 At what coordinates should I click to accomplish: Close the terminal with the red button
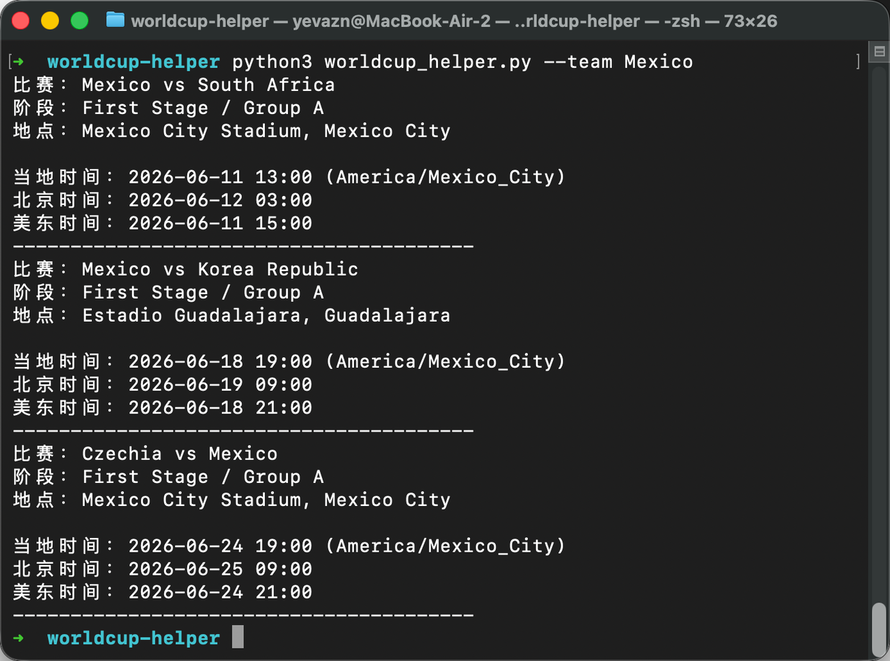coord(21,20)
